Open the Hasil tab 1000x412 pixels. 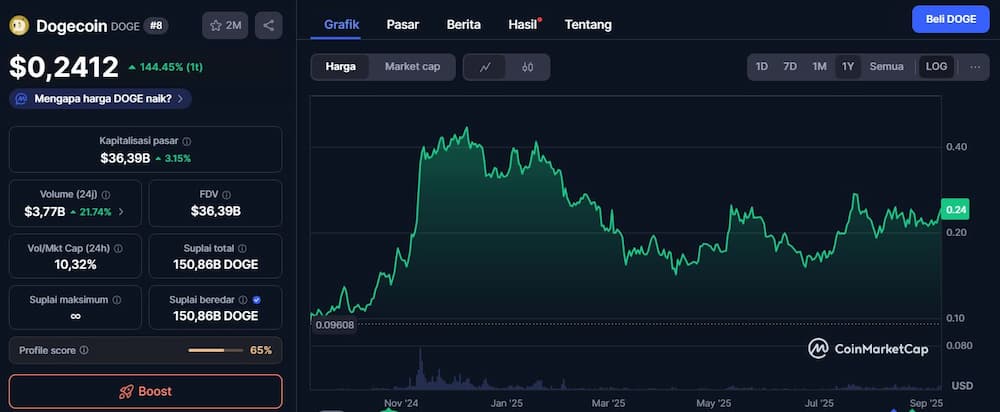point(522,25)
